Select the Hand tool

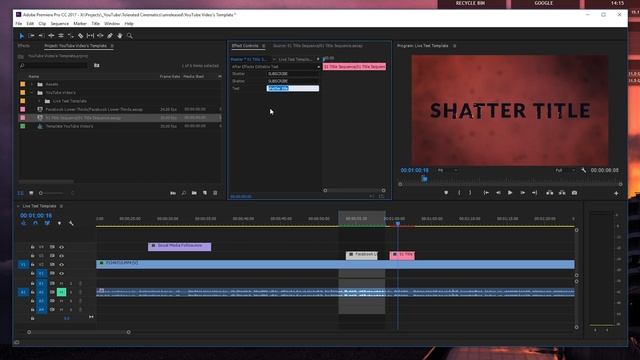tap(120, 36)
